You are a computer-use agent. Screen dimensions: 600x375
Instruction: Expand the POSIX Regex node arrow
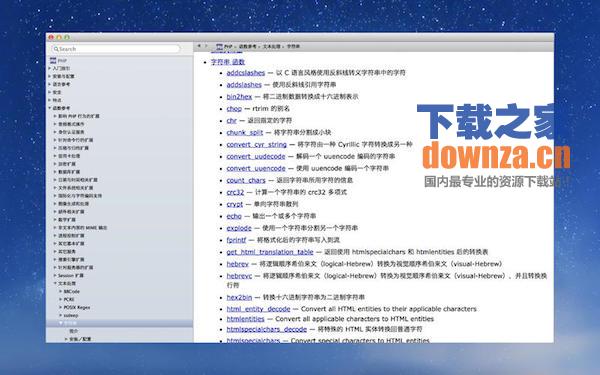60,307
